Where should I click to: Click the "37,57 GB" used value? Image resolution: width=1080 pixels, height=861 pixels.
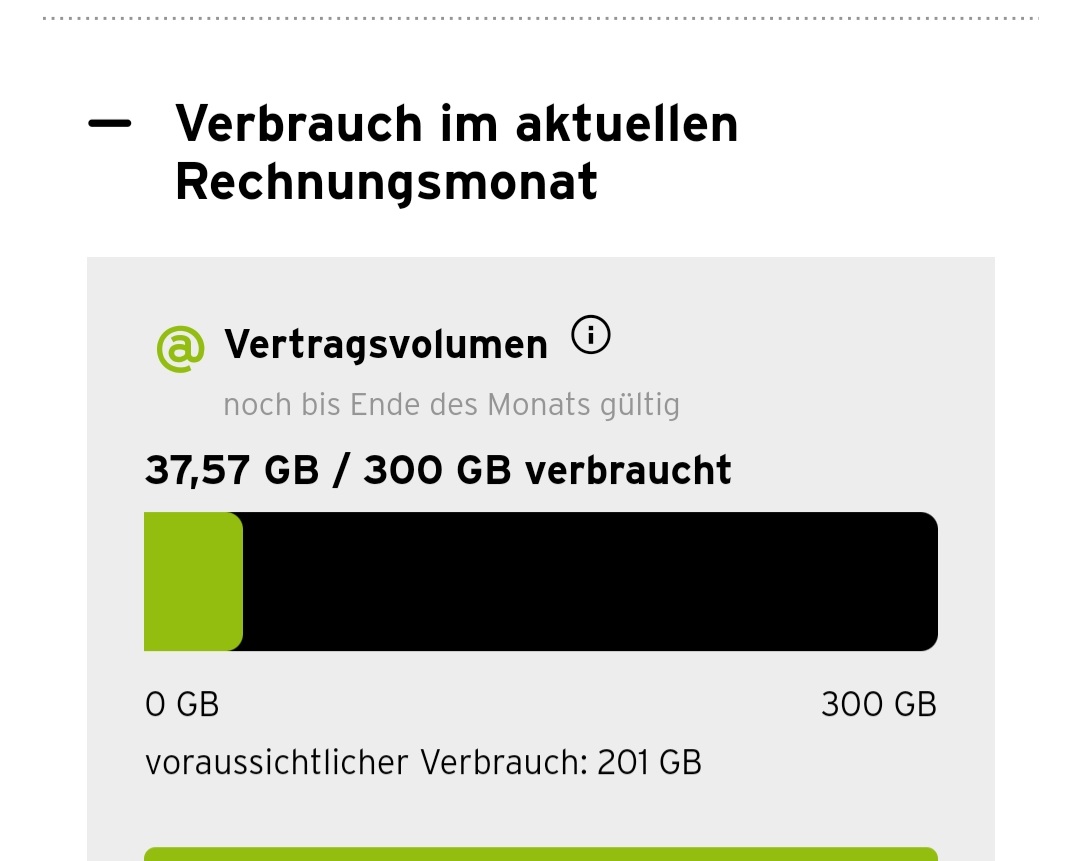click(x=232, y=470)
